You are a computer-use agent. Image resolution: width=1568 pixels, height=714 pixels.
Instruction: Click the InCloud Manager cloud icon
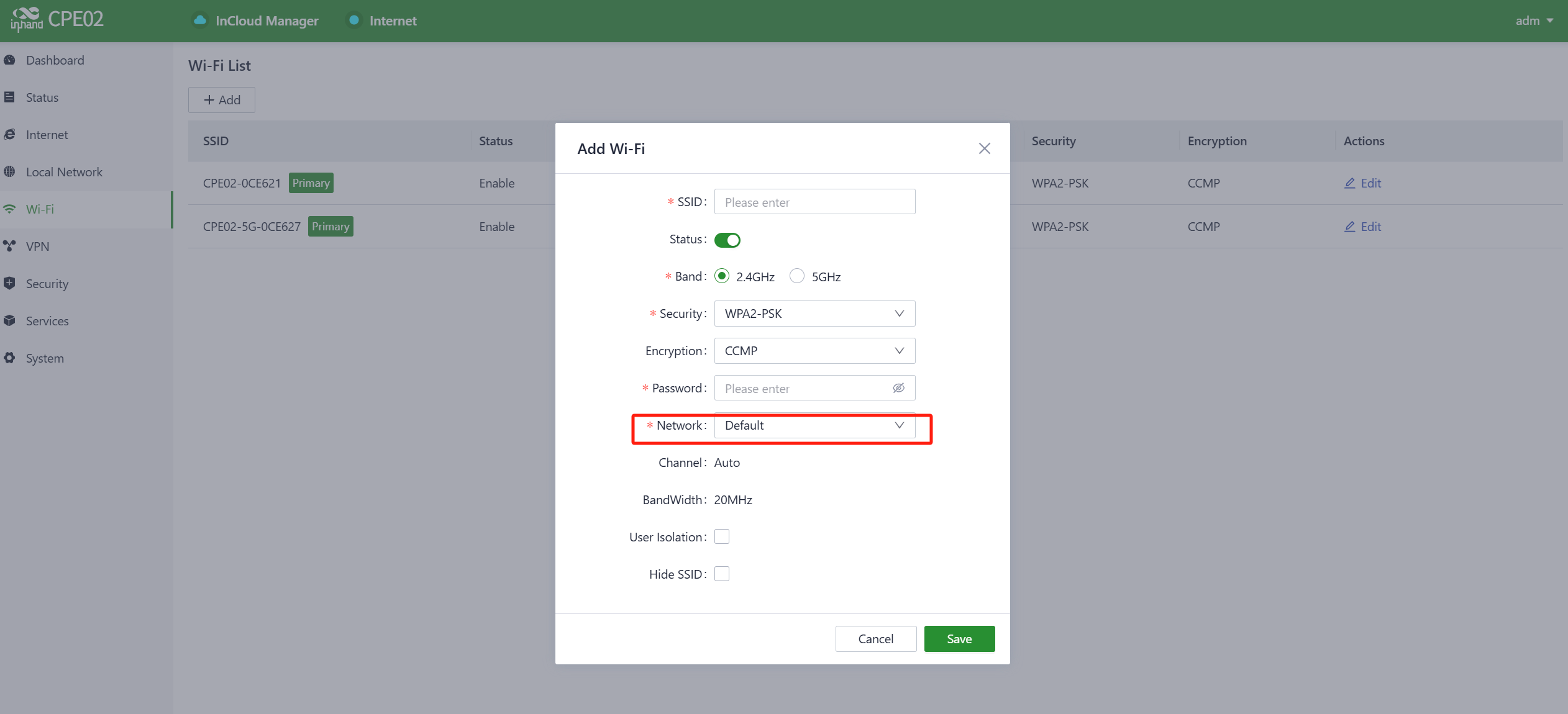199,20
